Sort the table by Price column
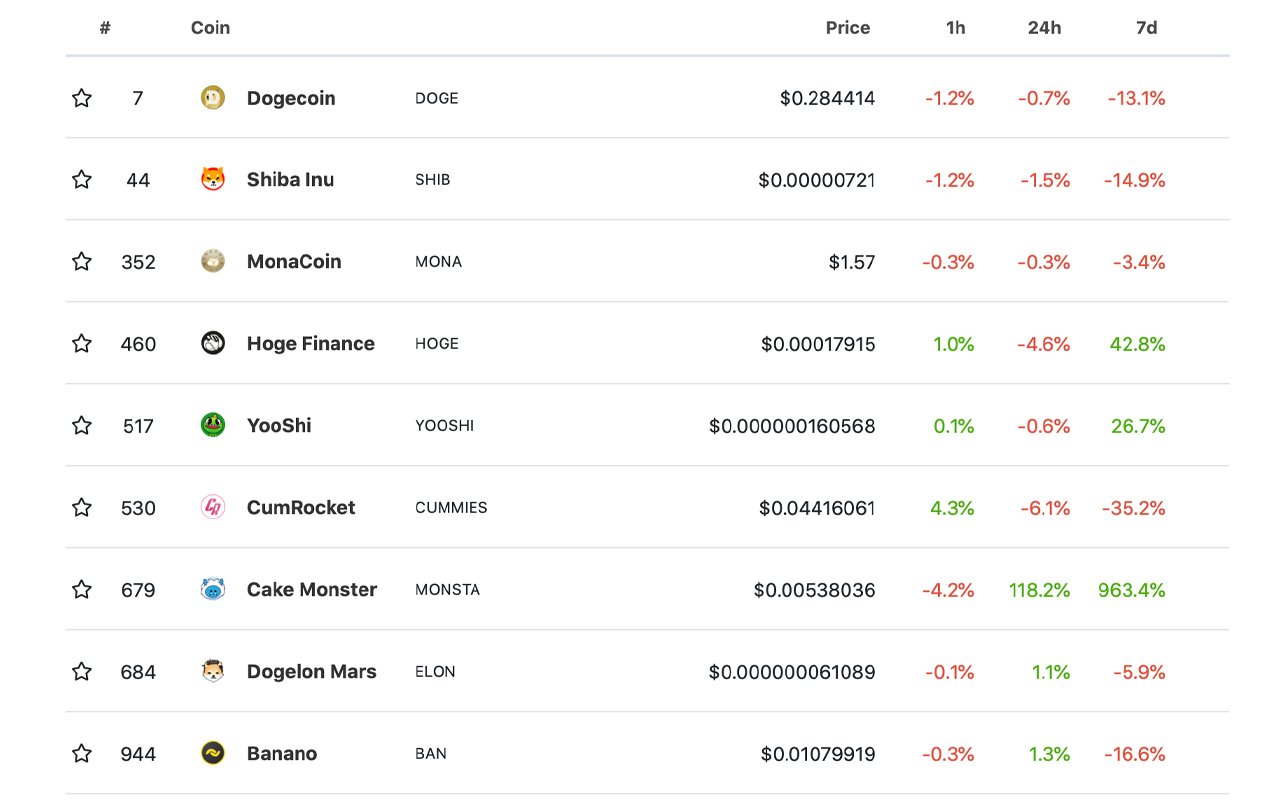Viewport: 1280px width, 800px height. 847,28
